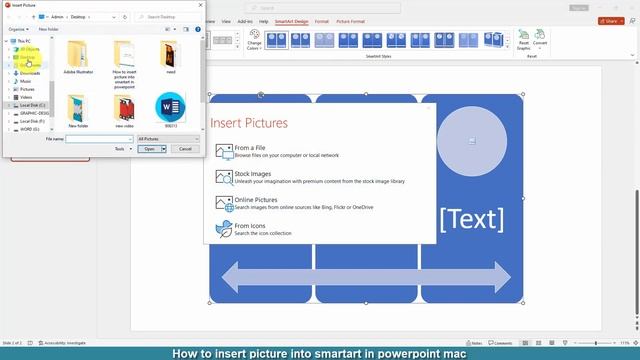
Task: Click the Open button's split arrow
Action: click(164, 149)
